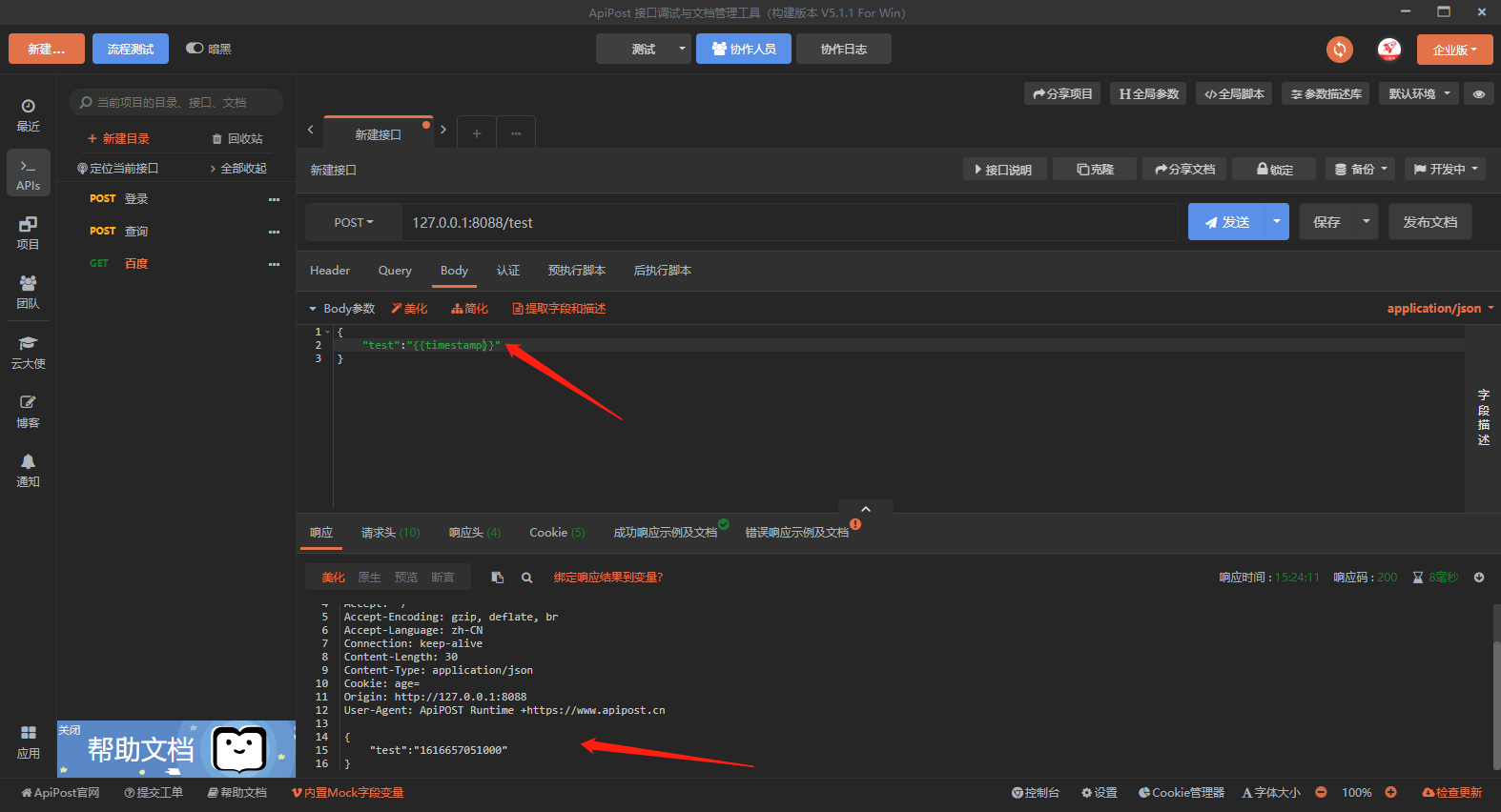This screenshot has width=1501, height=812.
Task: Decrease font size with minus icon
Action: (x=1321, y=792)
